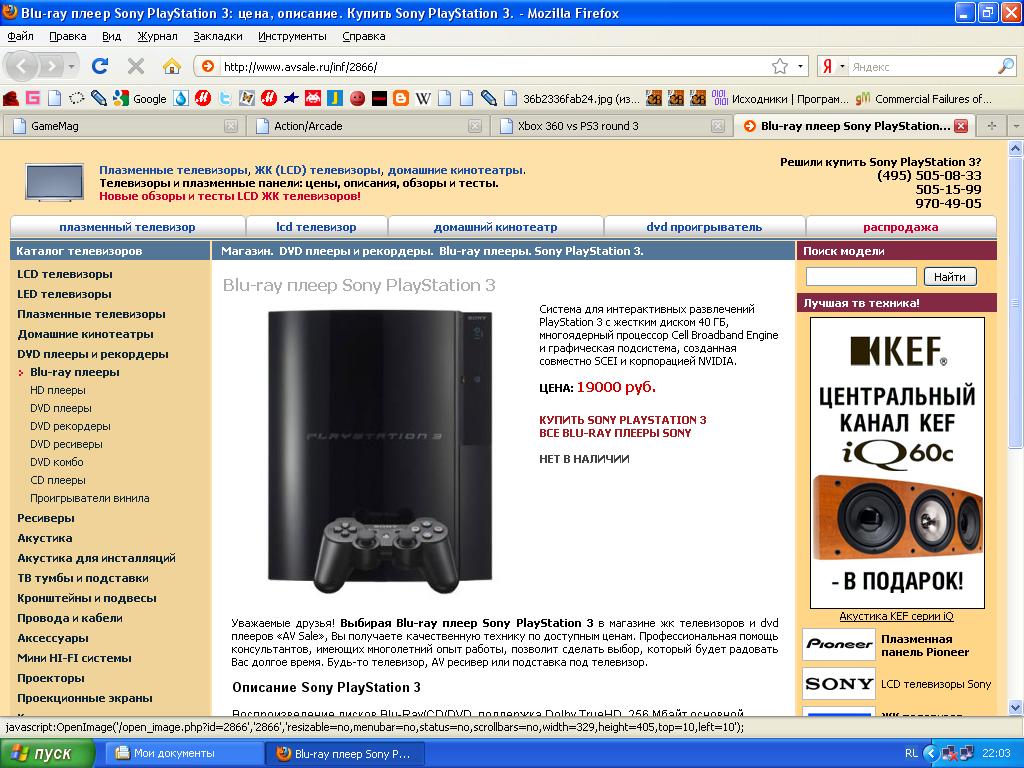The image size is (1024, 768).
Task: Switch to the Xbox 360 vs PS3 tab
Action: (x=578, y=126)
